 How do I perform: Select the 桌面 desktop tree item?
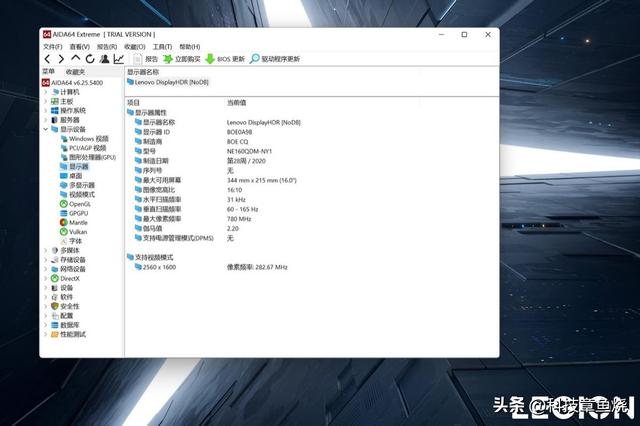71,176
